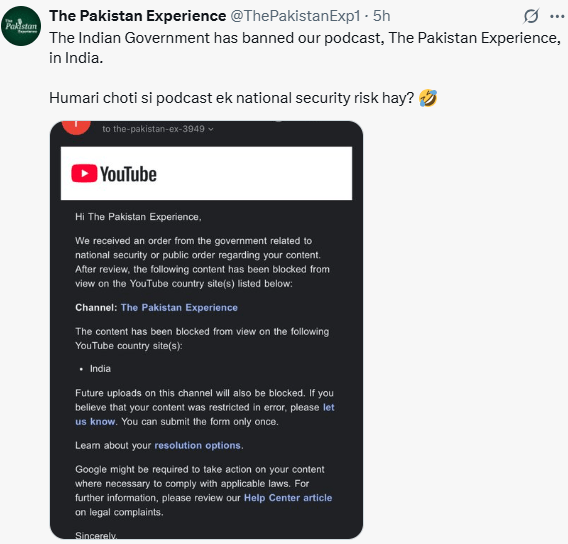Open the resolution options link
568x544 pixels.
pos(197,445)
